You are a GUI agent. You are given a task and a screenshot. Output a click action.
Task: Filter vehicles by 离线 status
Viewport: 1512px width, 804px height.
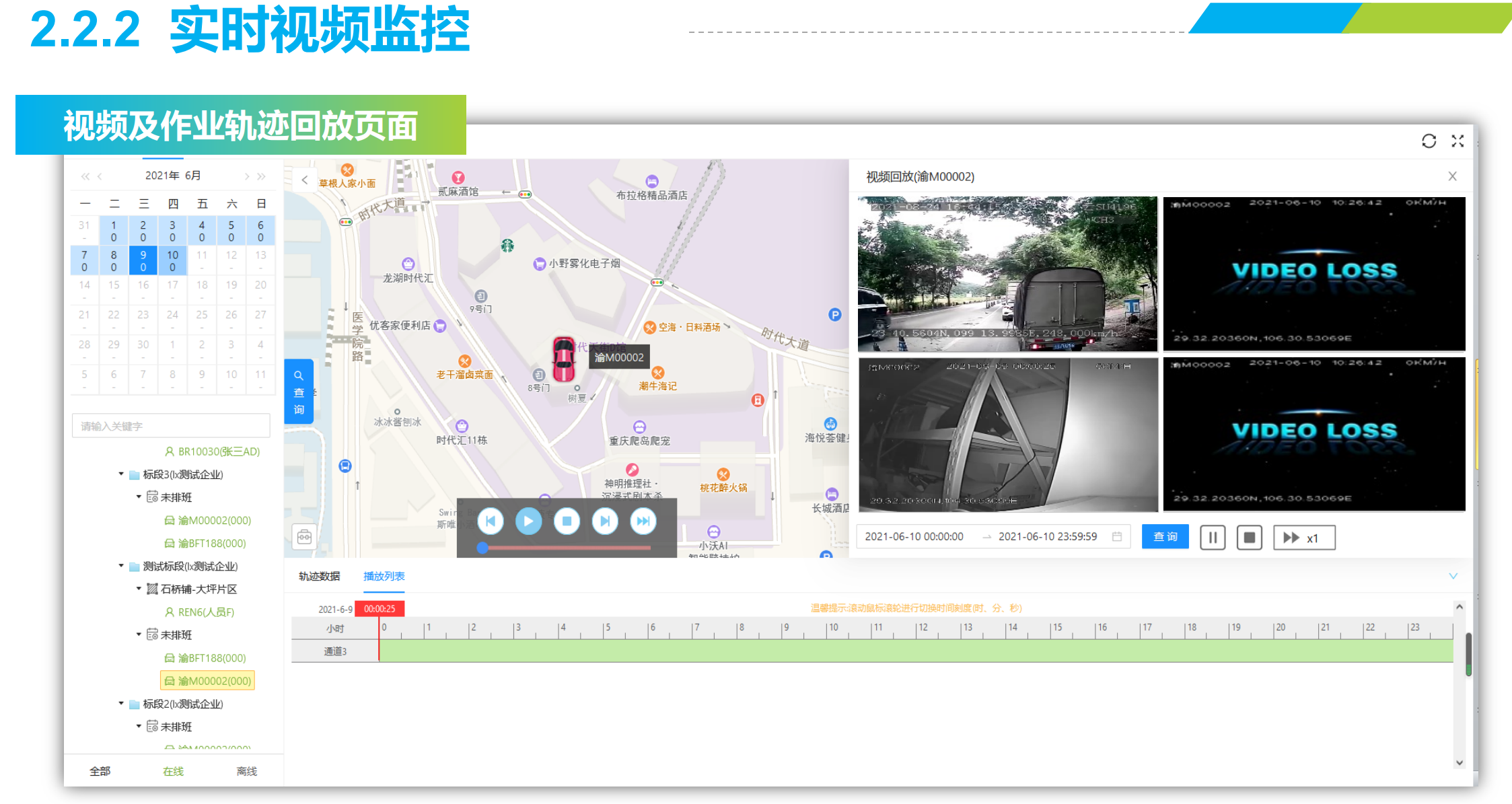click(x=246, y=771)
